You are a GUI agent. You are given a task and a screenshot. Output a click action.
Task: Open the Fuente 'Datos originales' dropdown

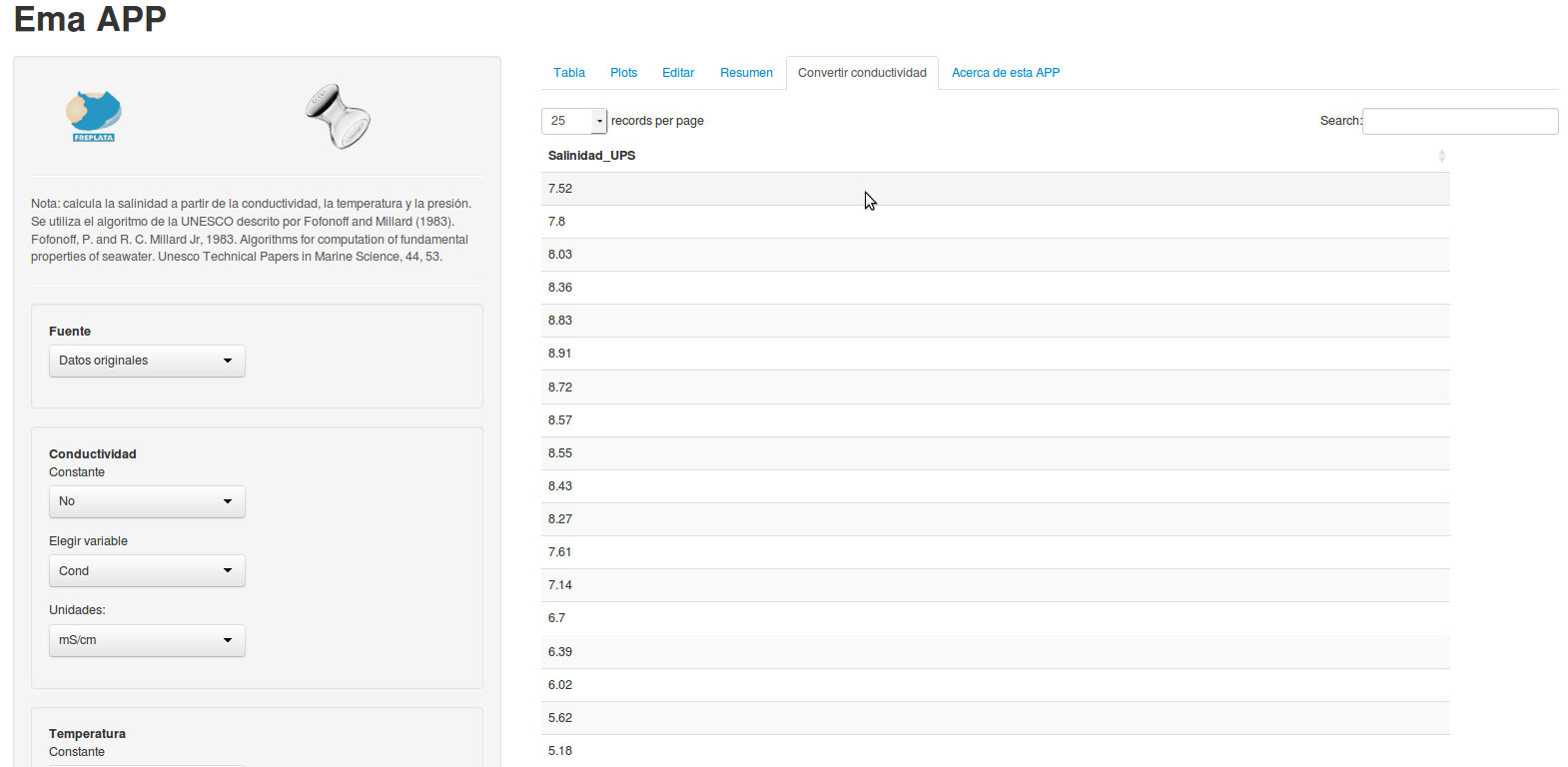[147, 361]
